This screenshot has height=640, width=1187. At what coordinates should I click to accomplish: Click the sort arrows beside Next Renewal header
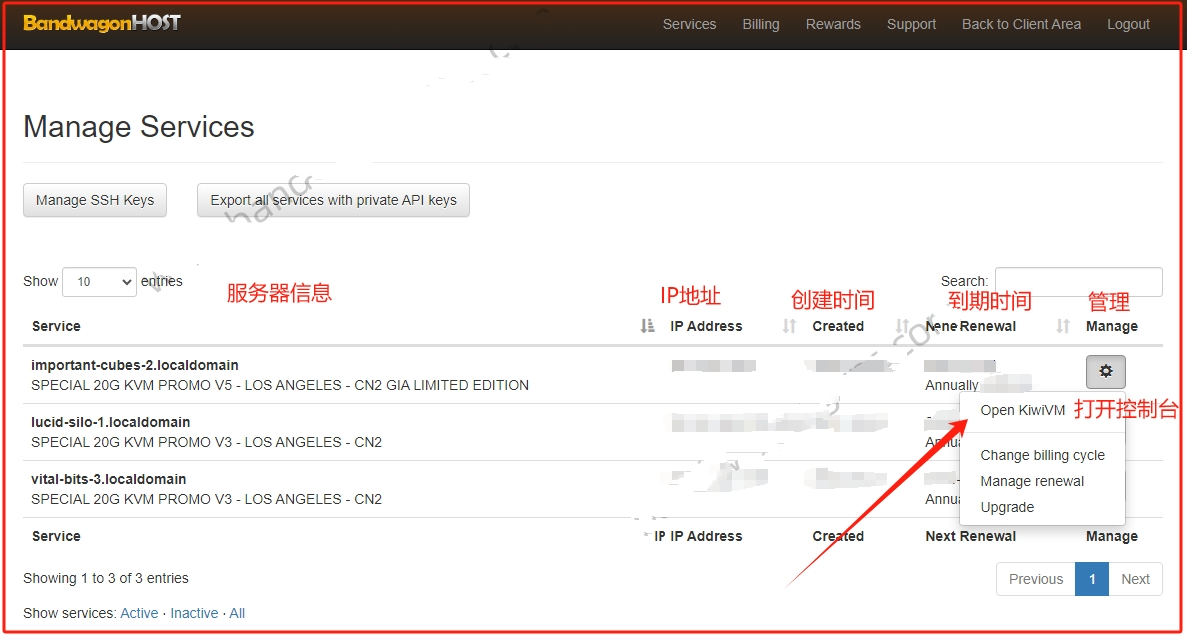tap(1063, 326)
